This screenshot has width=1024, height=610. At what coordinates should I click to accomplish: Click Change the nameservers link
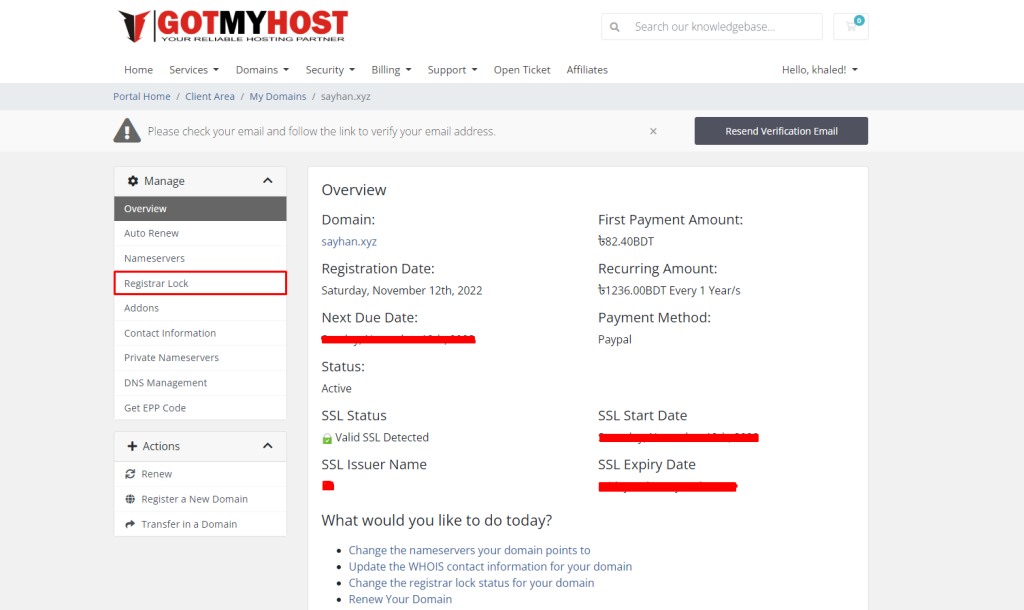(x=469, y=550)
